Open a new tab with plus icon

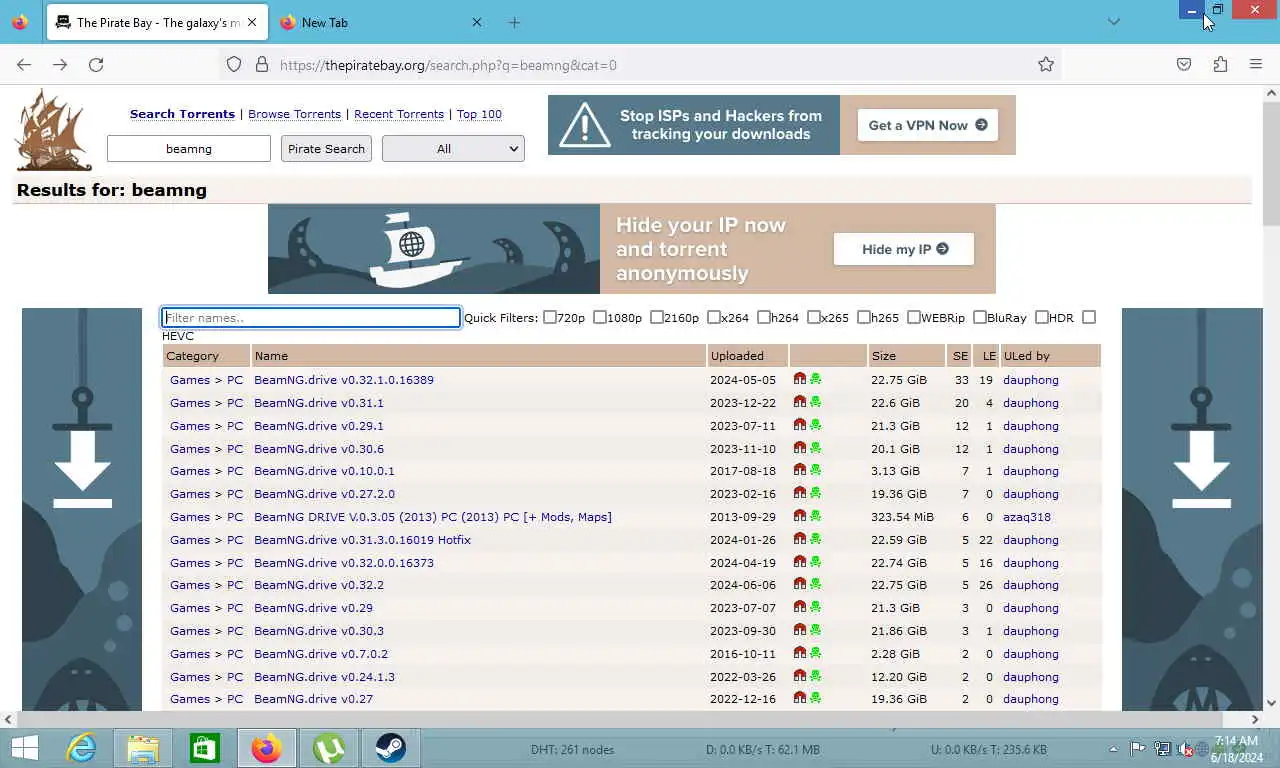click(x=514, y=22)
